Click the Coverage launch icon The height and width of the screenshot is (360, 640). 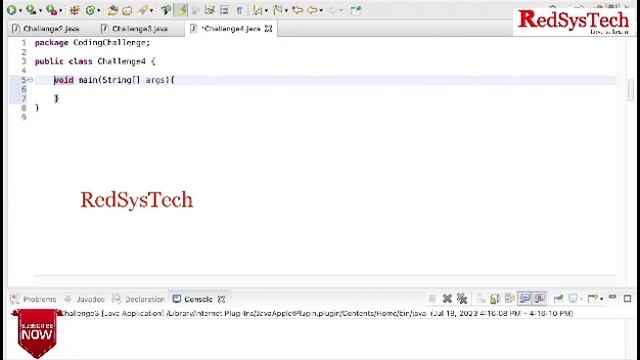(31, 10)
